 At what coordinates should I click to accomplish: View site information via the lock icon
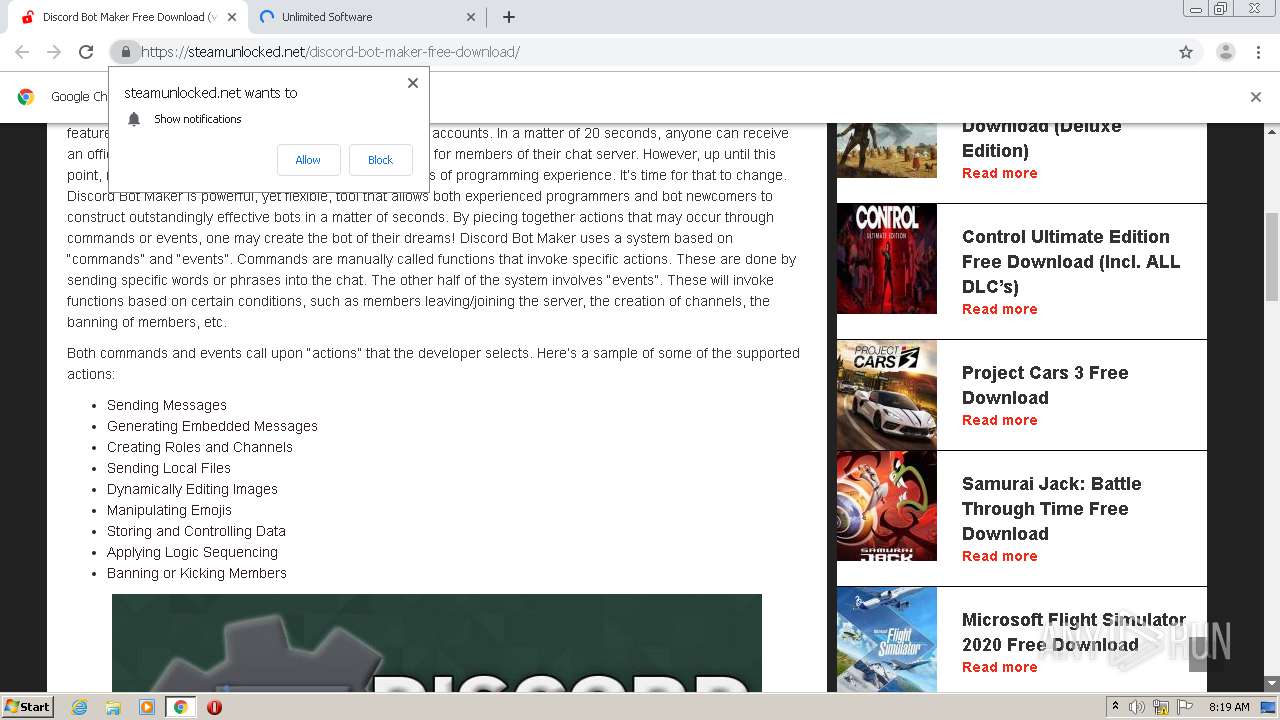tap(125, 52)
